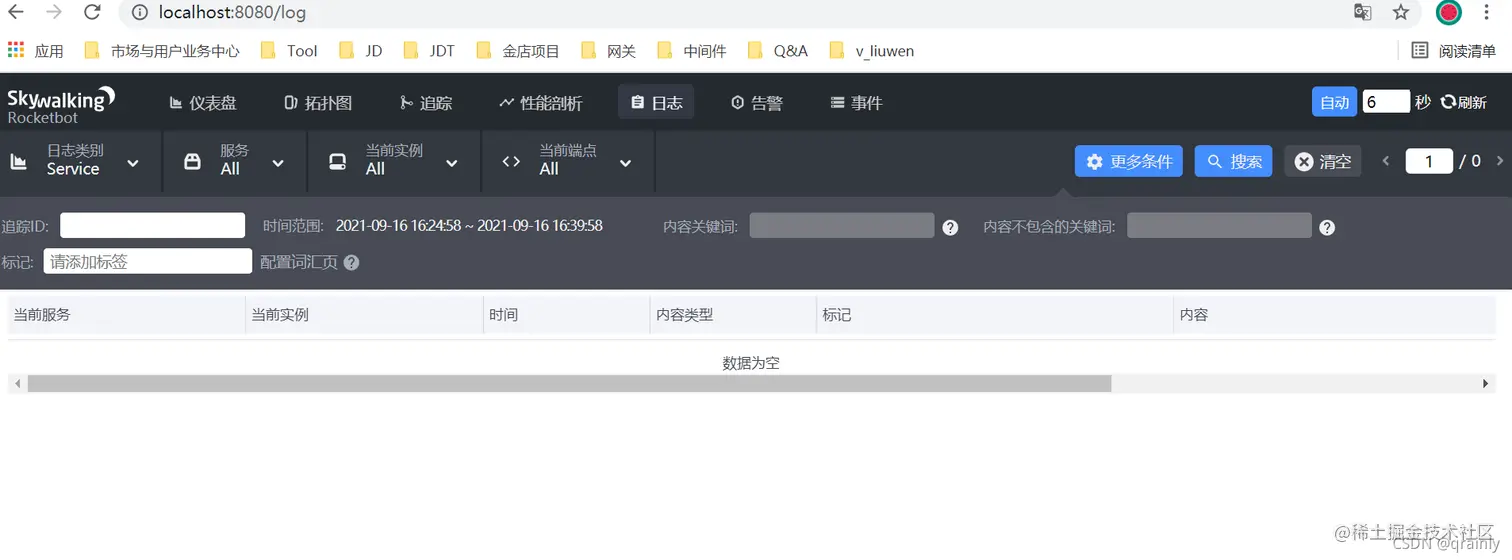
Task: Reload the page with the refresh icon
Action: click(92, 12)
